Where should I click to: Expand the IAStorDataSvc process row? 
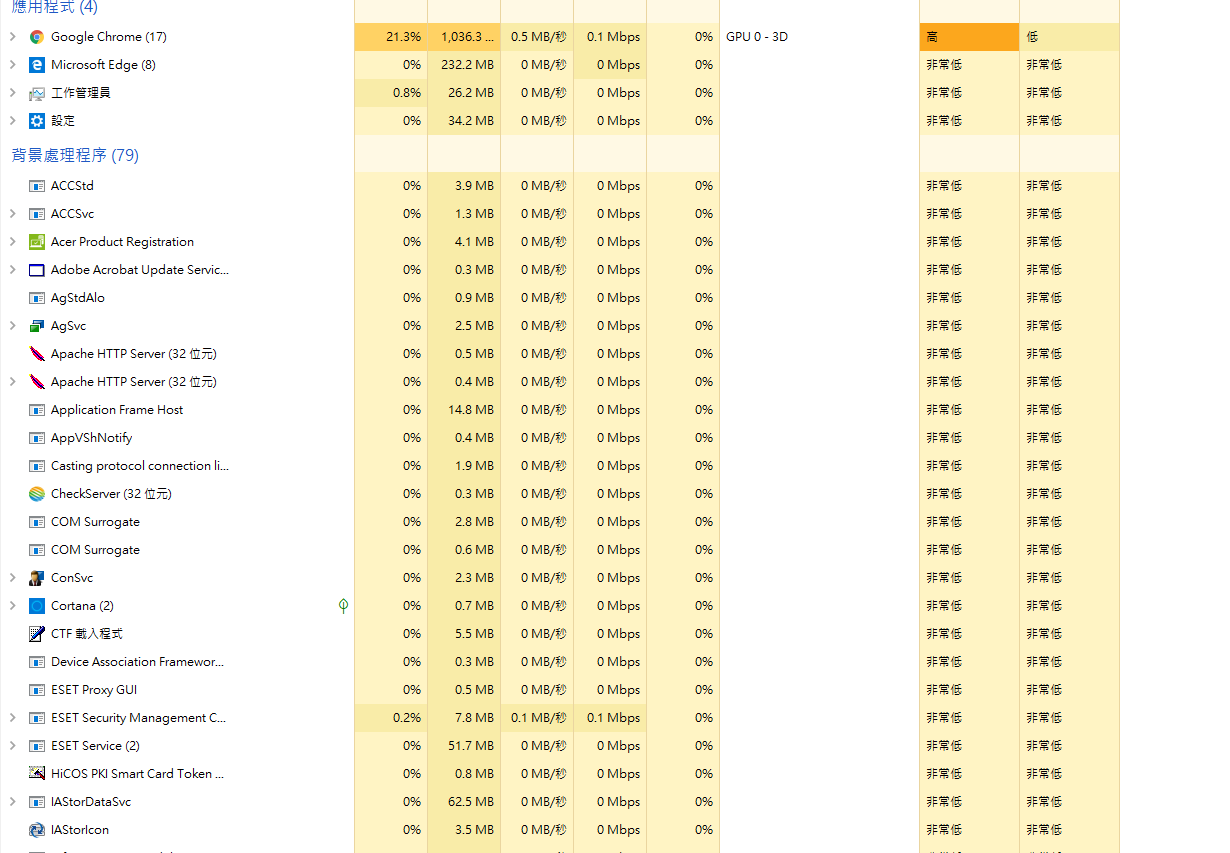[x=12, y=802]
